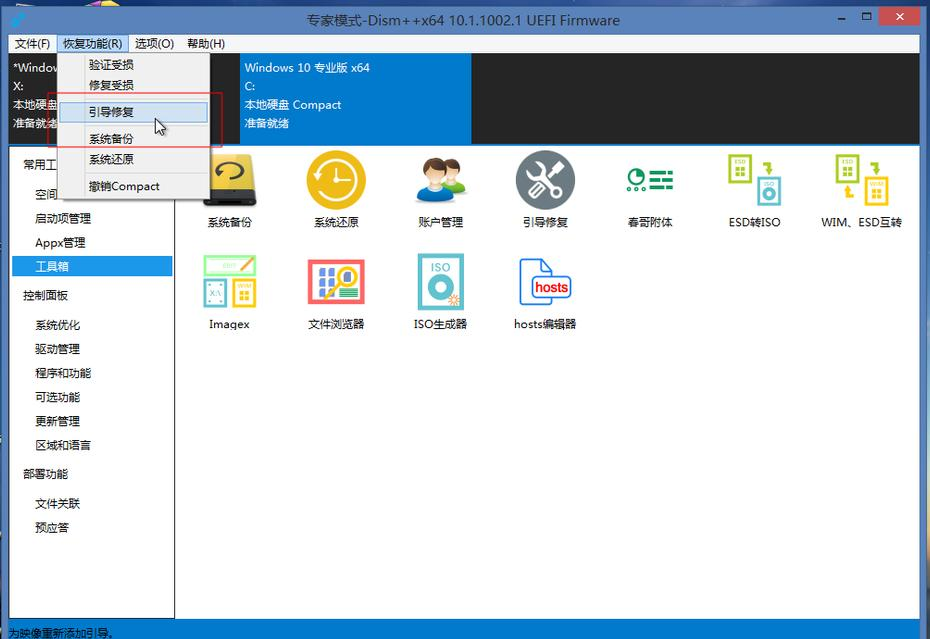Click the ESD转ISO text label

(x=754, y=222)
